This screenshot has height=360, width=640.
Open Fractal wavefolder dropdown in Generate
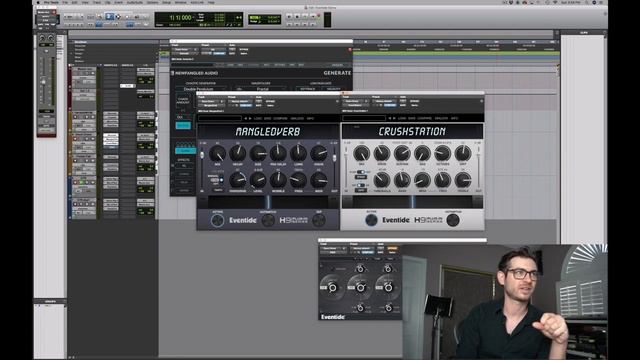point(262,89)
